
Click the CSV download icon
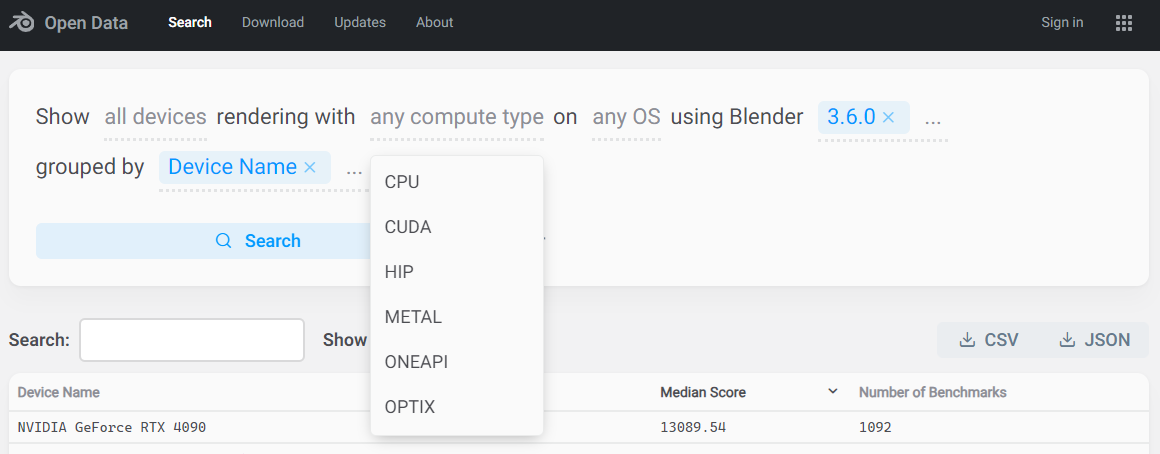pos(966,340)
